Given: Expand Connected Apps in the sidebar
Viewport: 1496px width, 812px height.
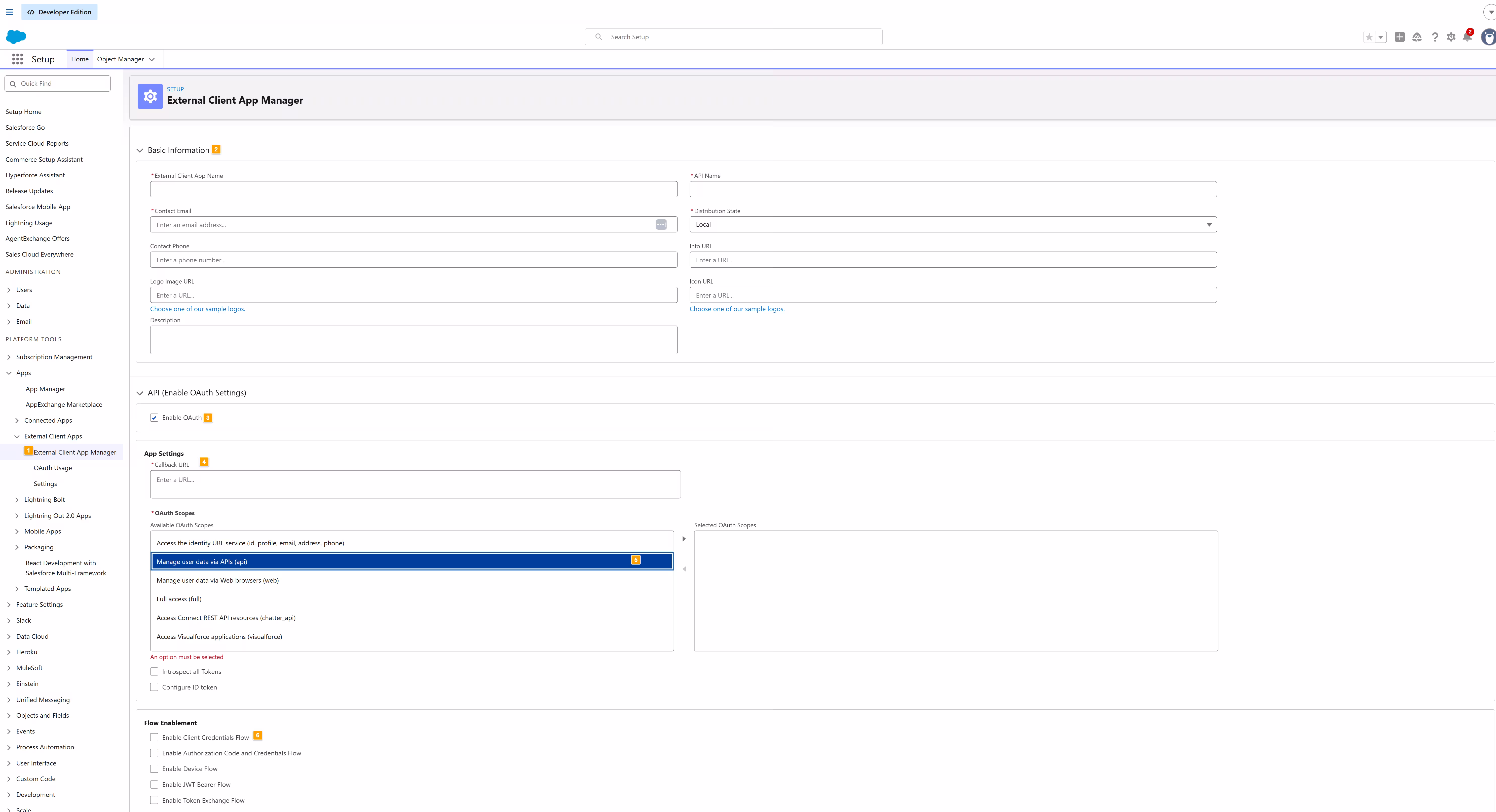Looking at the screenshot, I should (x=17, y=421).
